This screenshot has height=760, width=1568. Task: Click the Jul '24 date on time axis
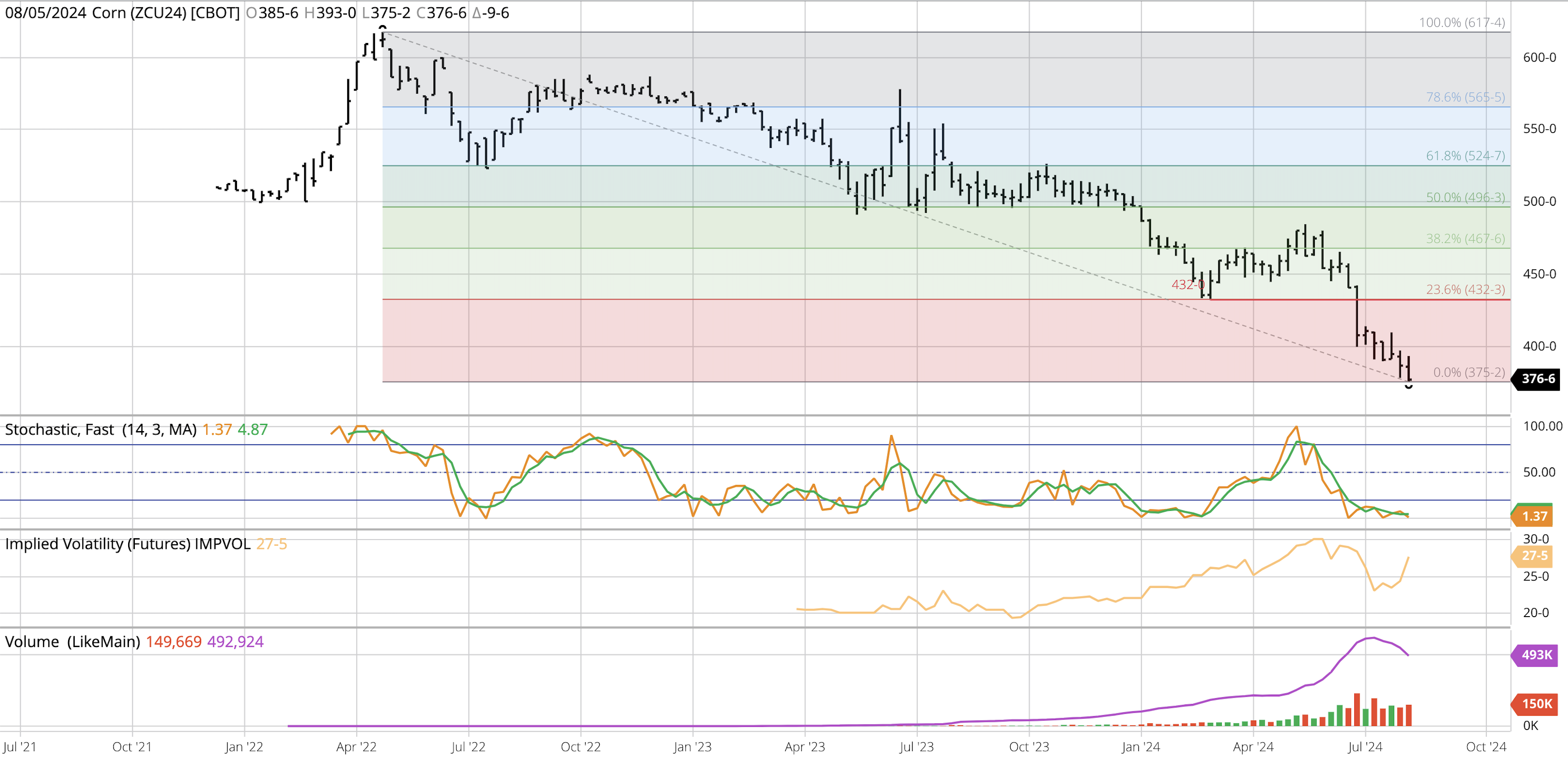[x=1365, y=747]
